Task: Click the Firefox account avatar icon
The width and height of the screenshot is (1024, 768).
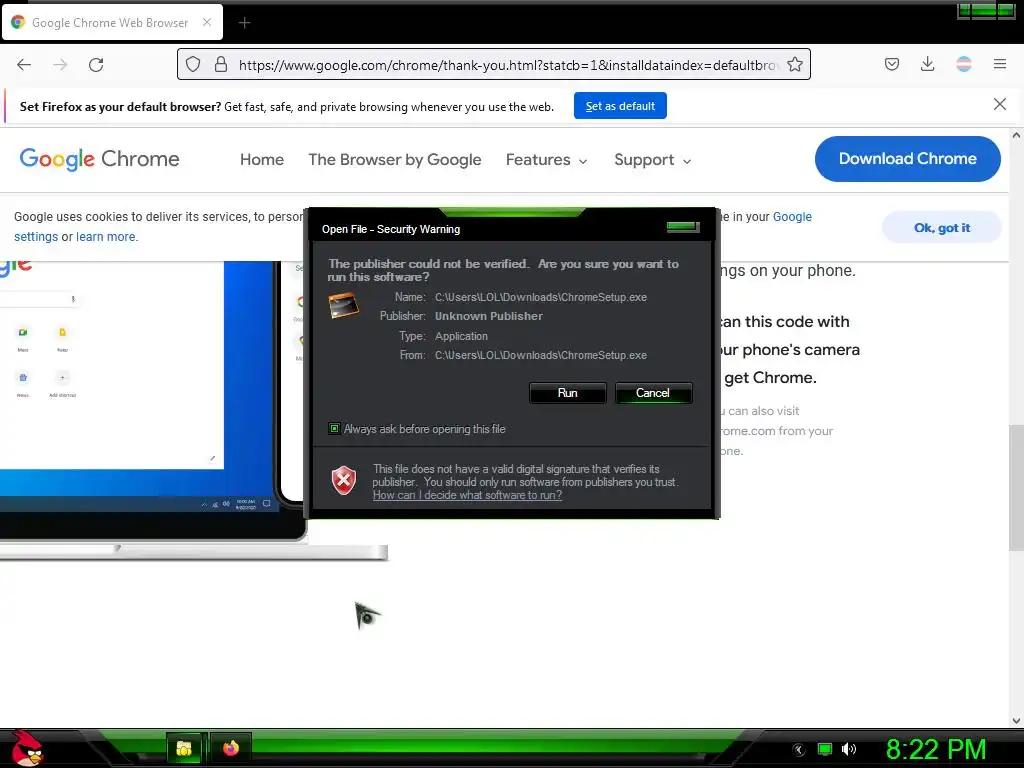Action: pyautogui.click(x=963, y=64)
